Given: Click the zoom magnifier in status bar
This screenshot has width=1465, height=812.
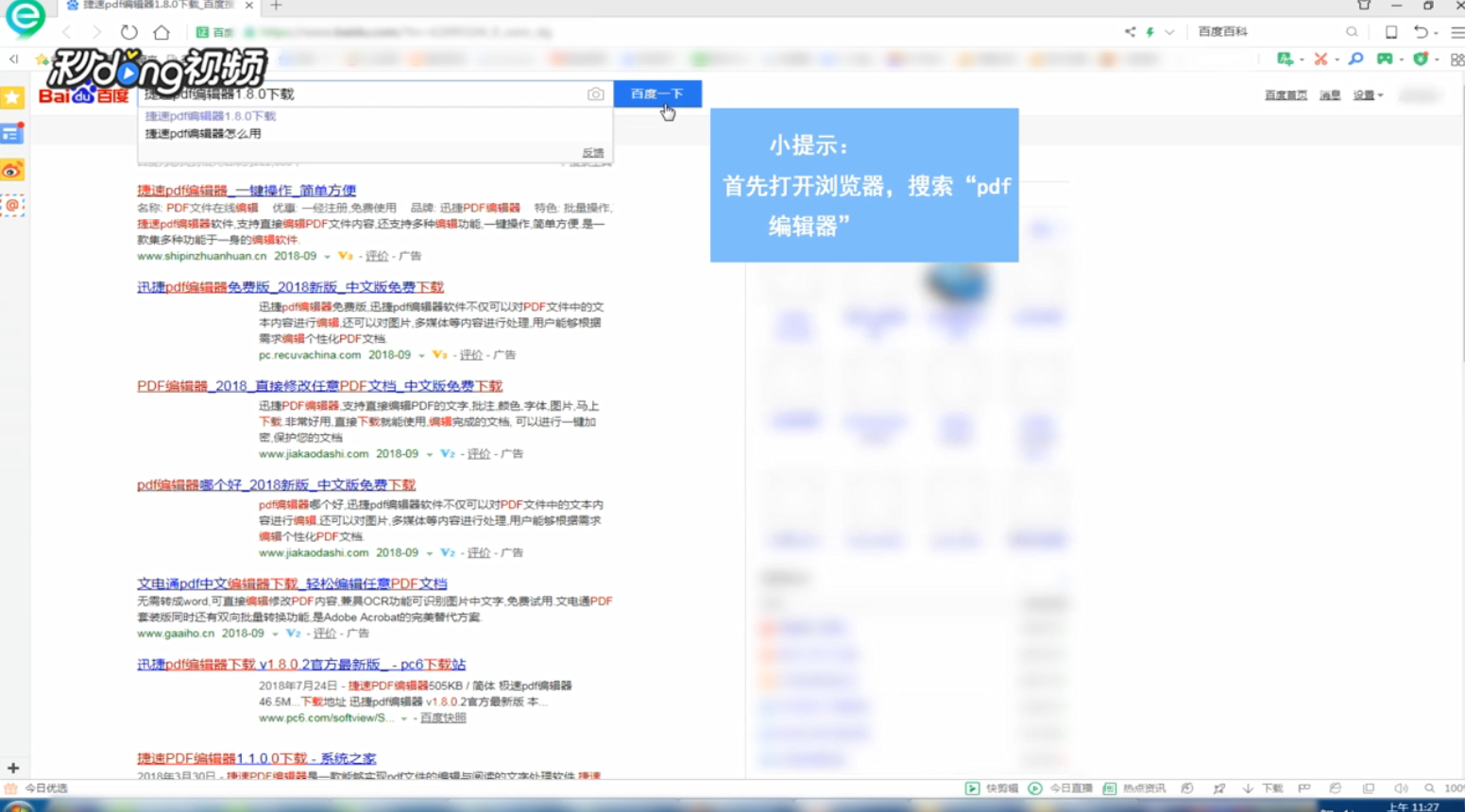Looking at the screenshot, I should pyautogui.click(x=1429, y=788).
